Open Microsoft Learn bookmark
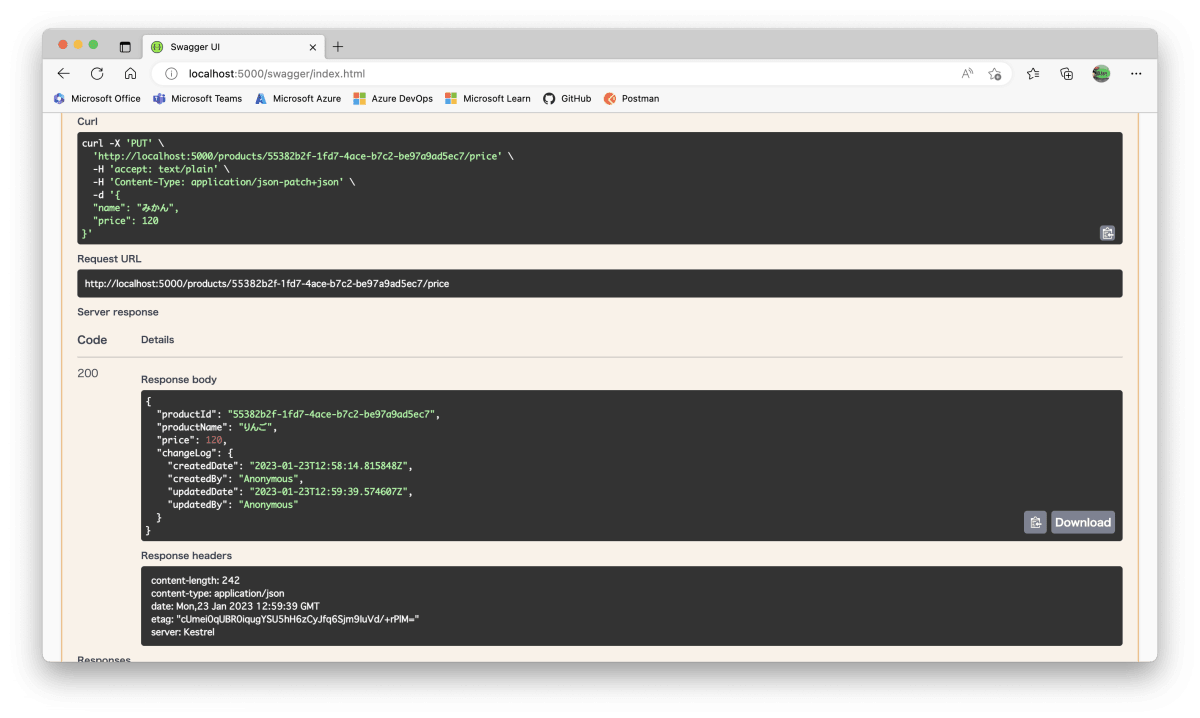This screenshot has width=1200, height=718. [488, 99]
